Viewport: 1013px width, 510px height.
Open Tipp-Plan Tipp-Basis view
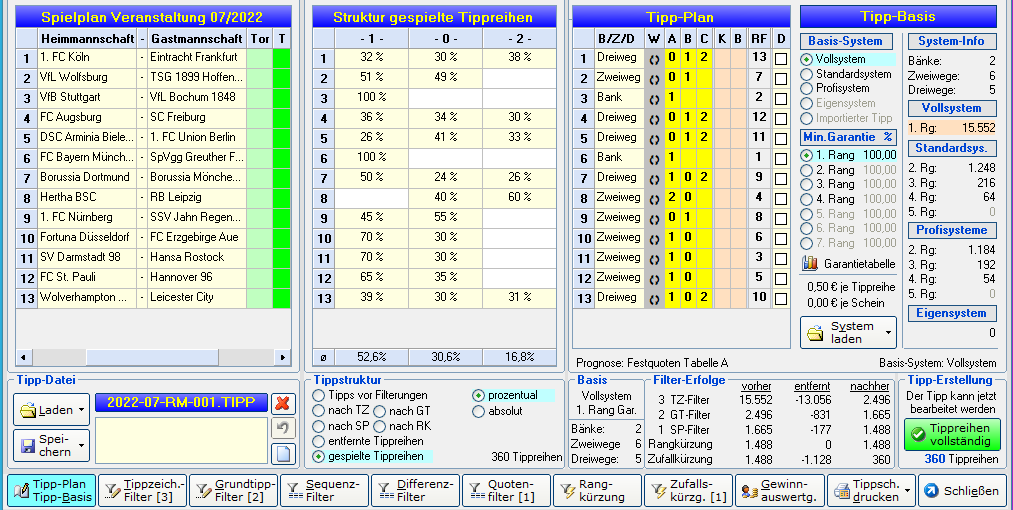point(52,491)
